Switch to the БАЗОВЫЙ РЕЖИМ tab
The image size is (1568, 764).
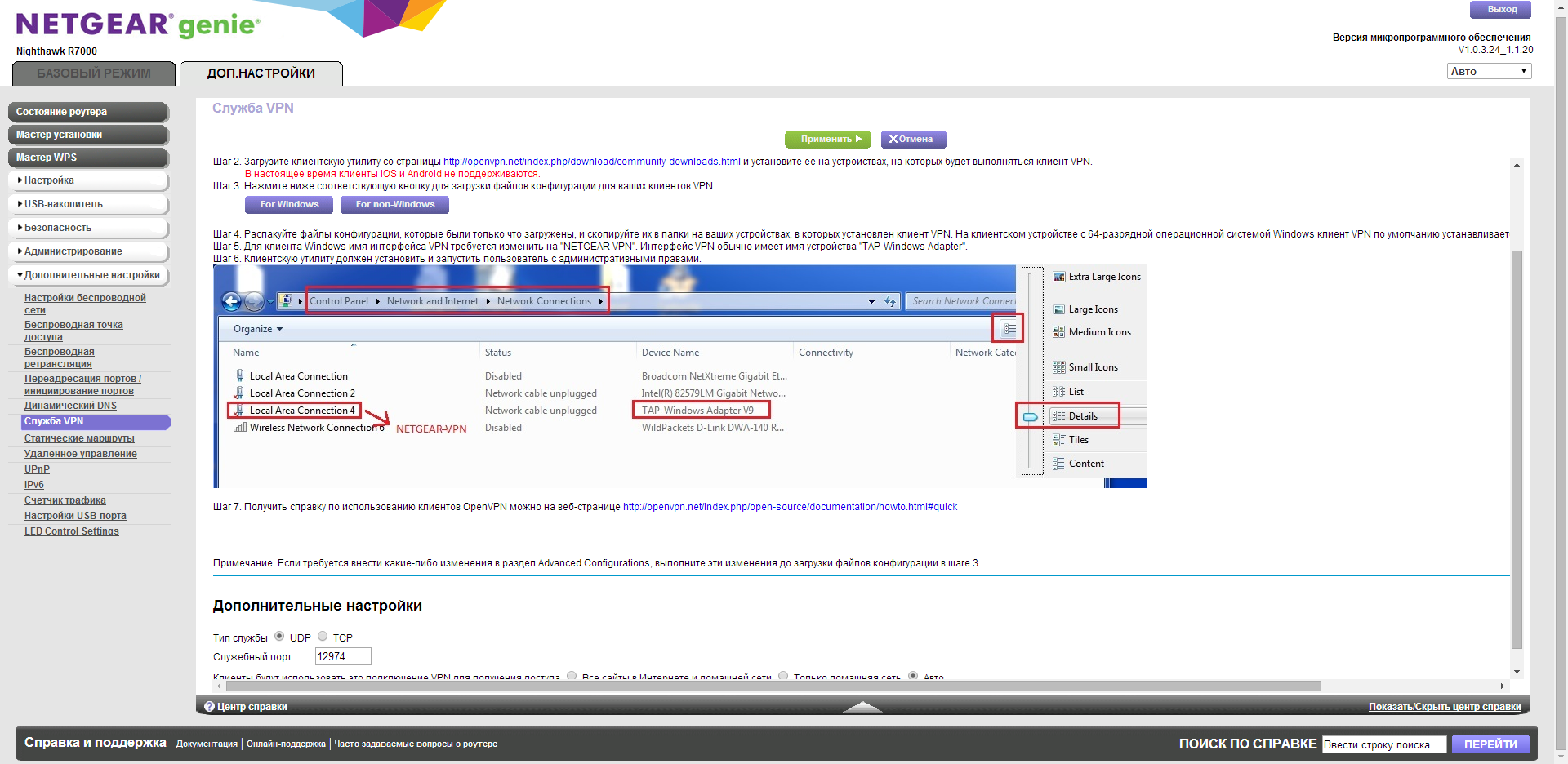(x=94, y=73)
